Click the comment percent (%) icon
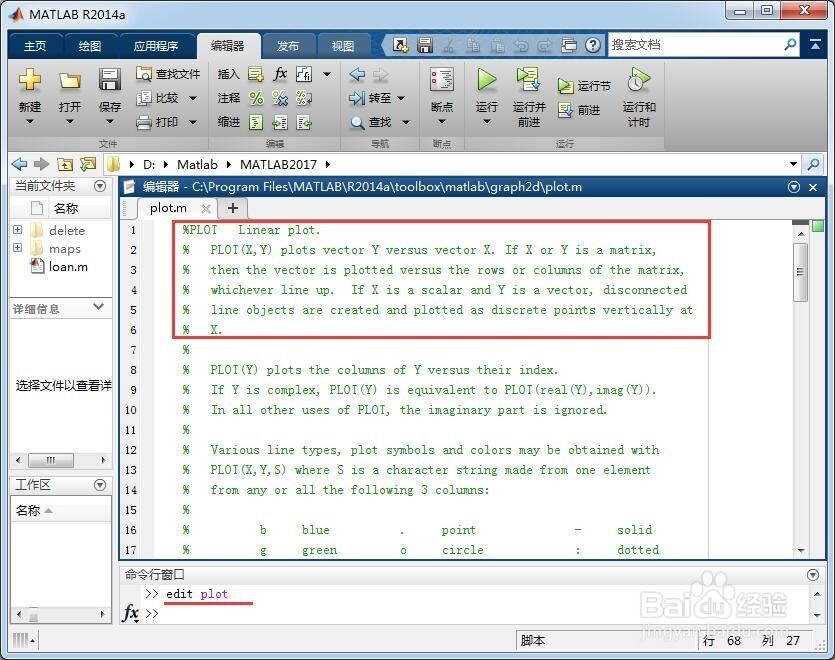Screen dimensions: 835x660 [x=256, y=98]
